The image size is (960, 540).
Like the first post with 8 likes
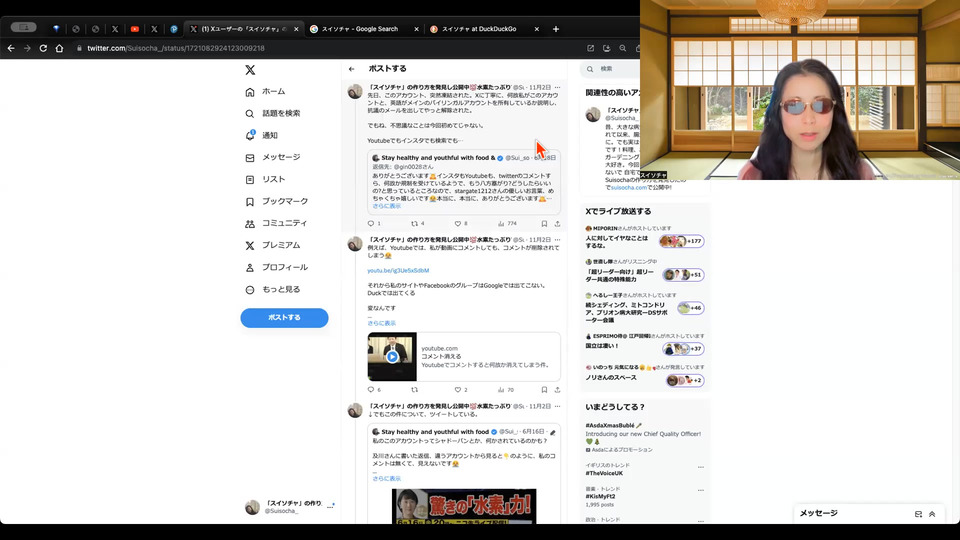coord(458,223)
